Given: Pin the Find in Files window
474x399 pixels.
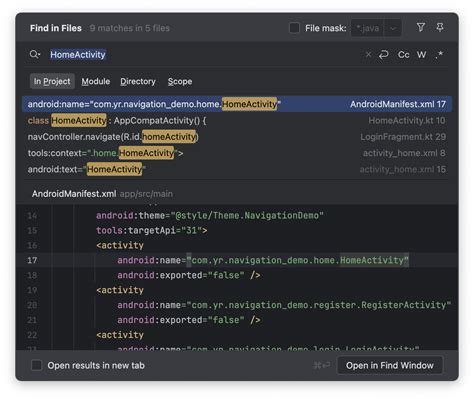Looking at the screenshot, I should pyautogui.click(x=440, y=28).
